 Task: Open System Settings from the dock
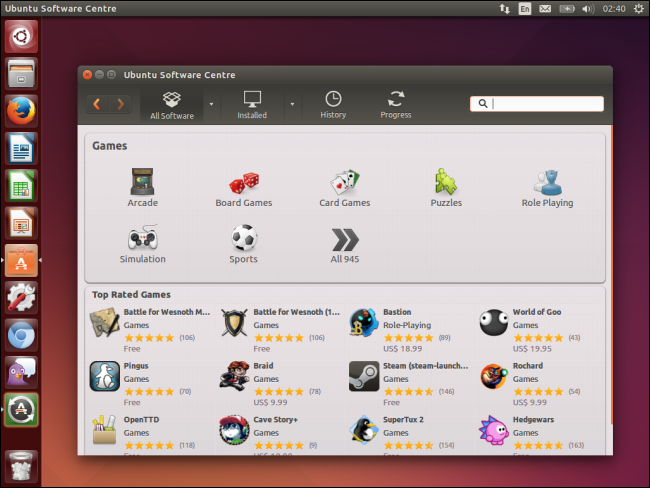coord(21,298)
